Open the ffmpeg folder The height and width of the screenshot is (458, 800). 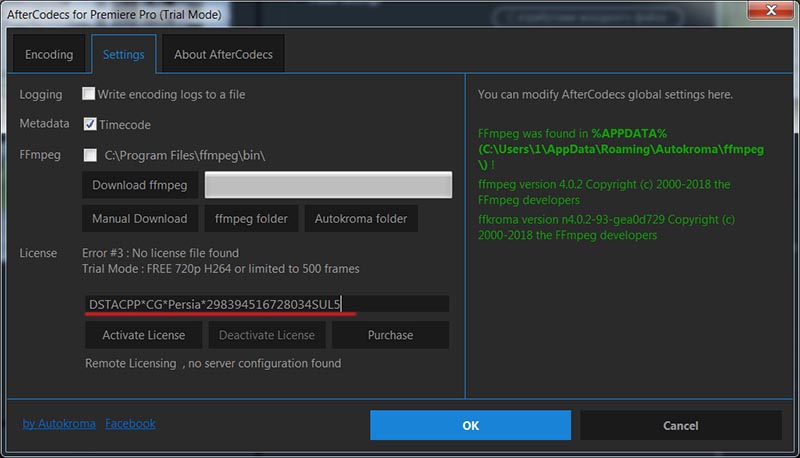tap(251, 218)
